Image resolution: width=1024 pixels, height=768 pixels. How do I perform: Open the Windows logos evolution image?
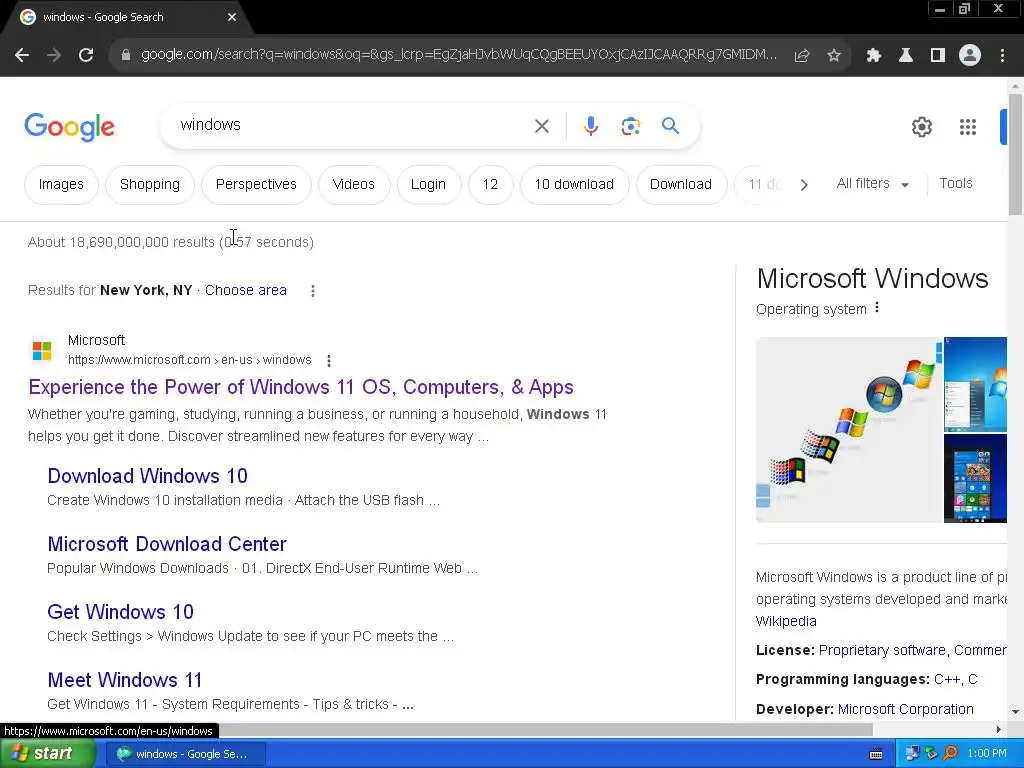pyautogui.click(x=849, y=430)
